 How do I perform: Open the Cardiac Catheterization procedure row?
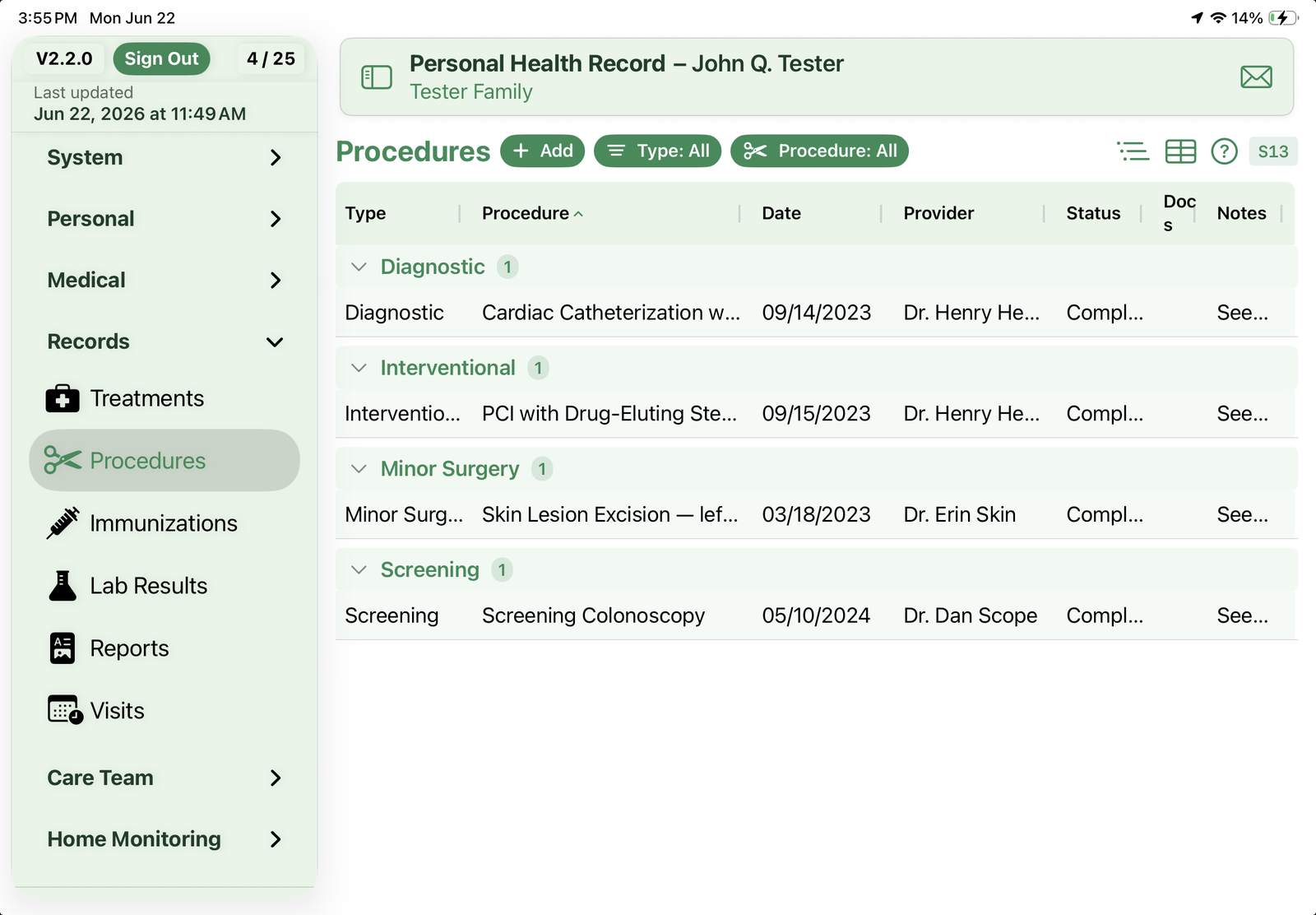[x=817, y=313]
